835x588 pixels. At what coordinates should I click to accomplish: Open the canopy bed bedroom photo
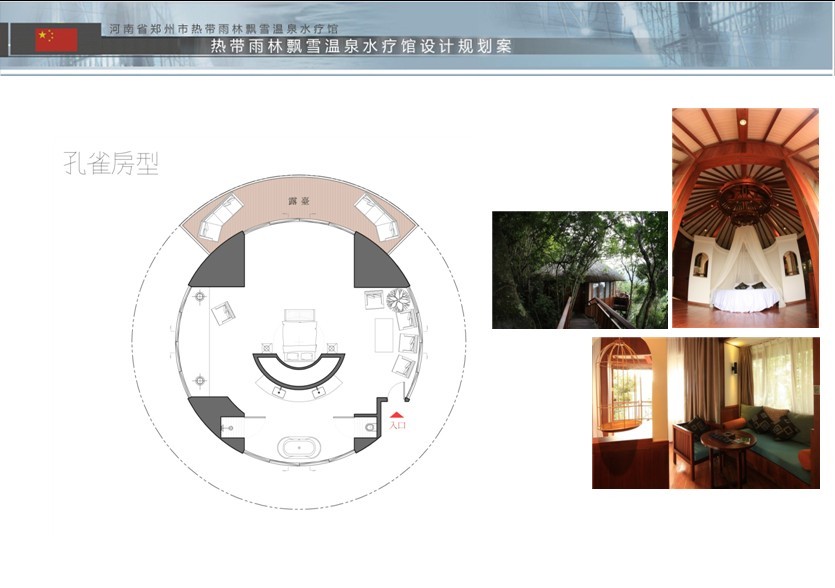(x=745, y=218)
